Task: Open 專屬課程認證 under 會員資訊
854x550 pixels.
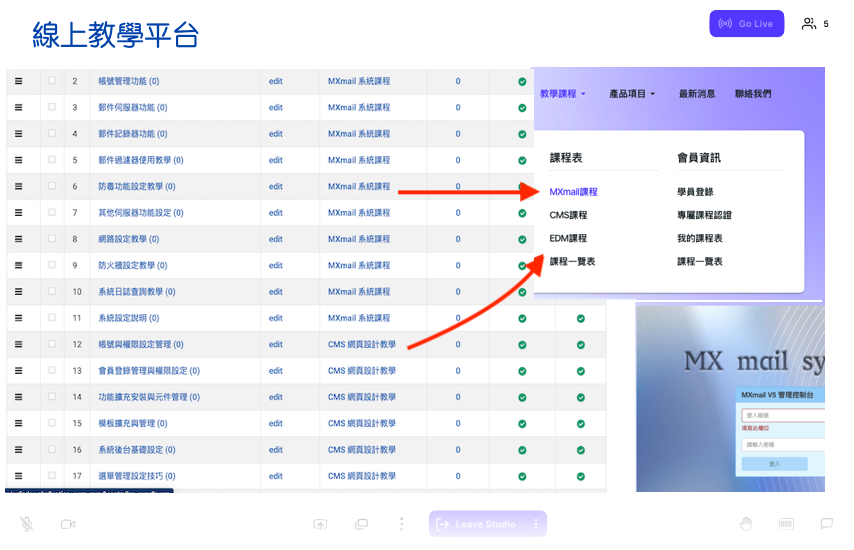Action: pyautogui.click(x=704, y=215)
